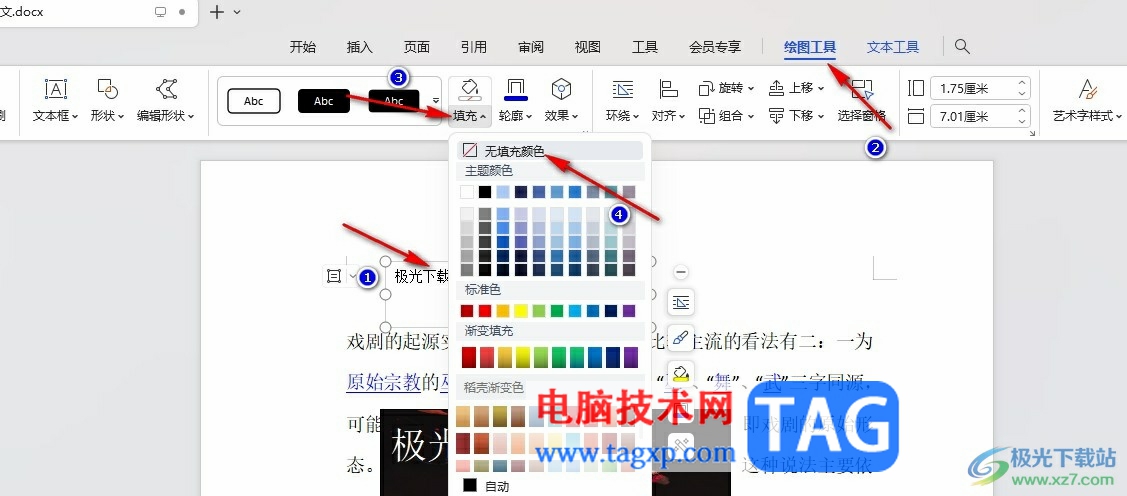1127x496 pixels.
Task: Select the 文本工具 Text Tools tab
Action: 893,47
